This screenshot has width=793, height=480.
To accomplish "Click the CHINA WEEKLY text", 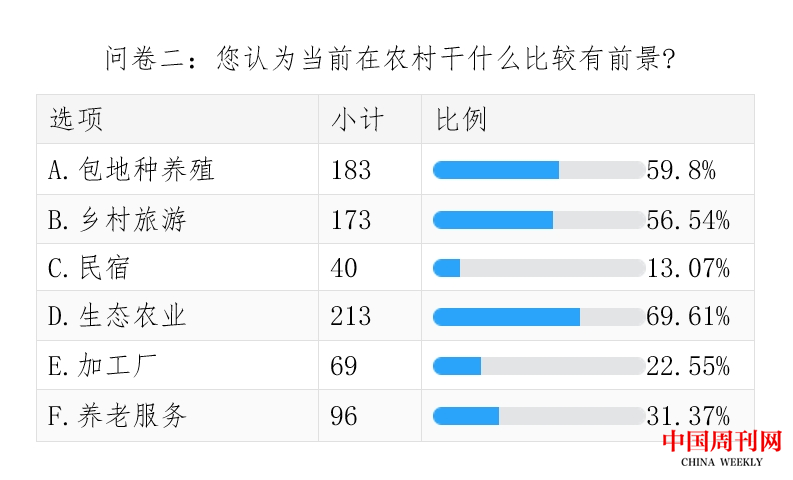I will [x=721, y=462].
